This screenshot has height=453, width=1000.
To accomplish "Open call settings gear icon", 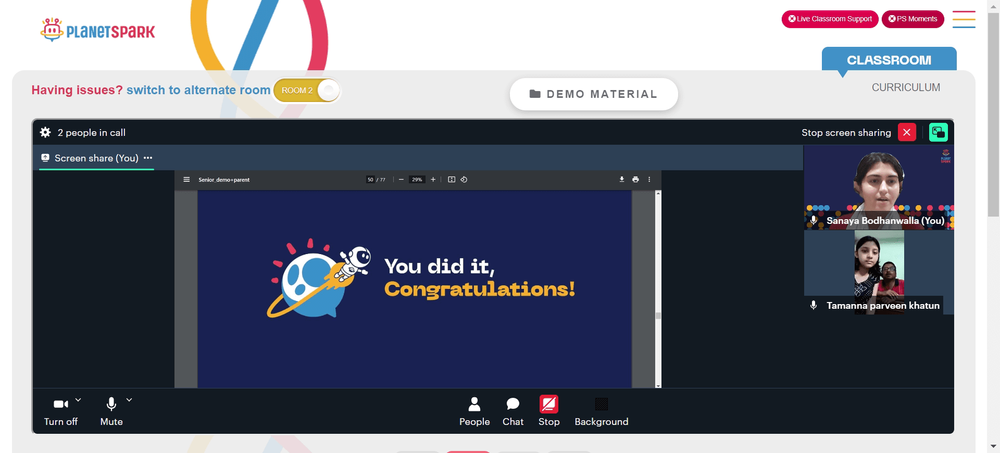I will point(45,133).
